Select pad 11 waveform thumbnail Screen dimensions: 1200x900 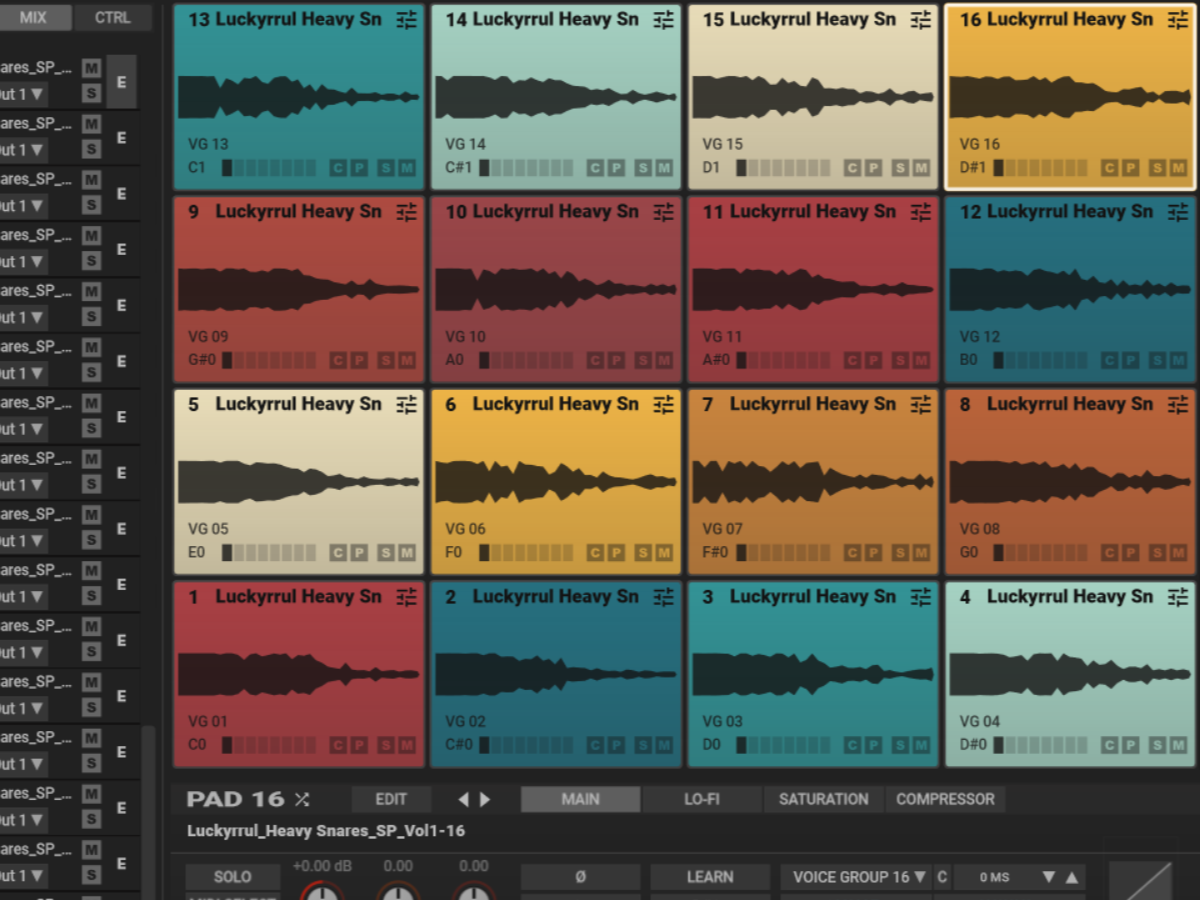(x=813, y=289)
